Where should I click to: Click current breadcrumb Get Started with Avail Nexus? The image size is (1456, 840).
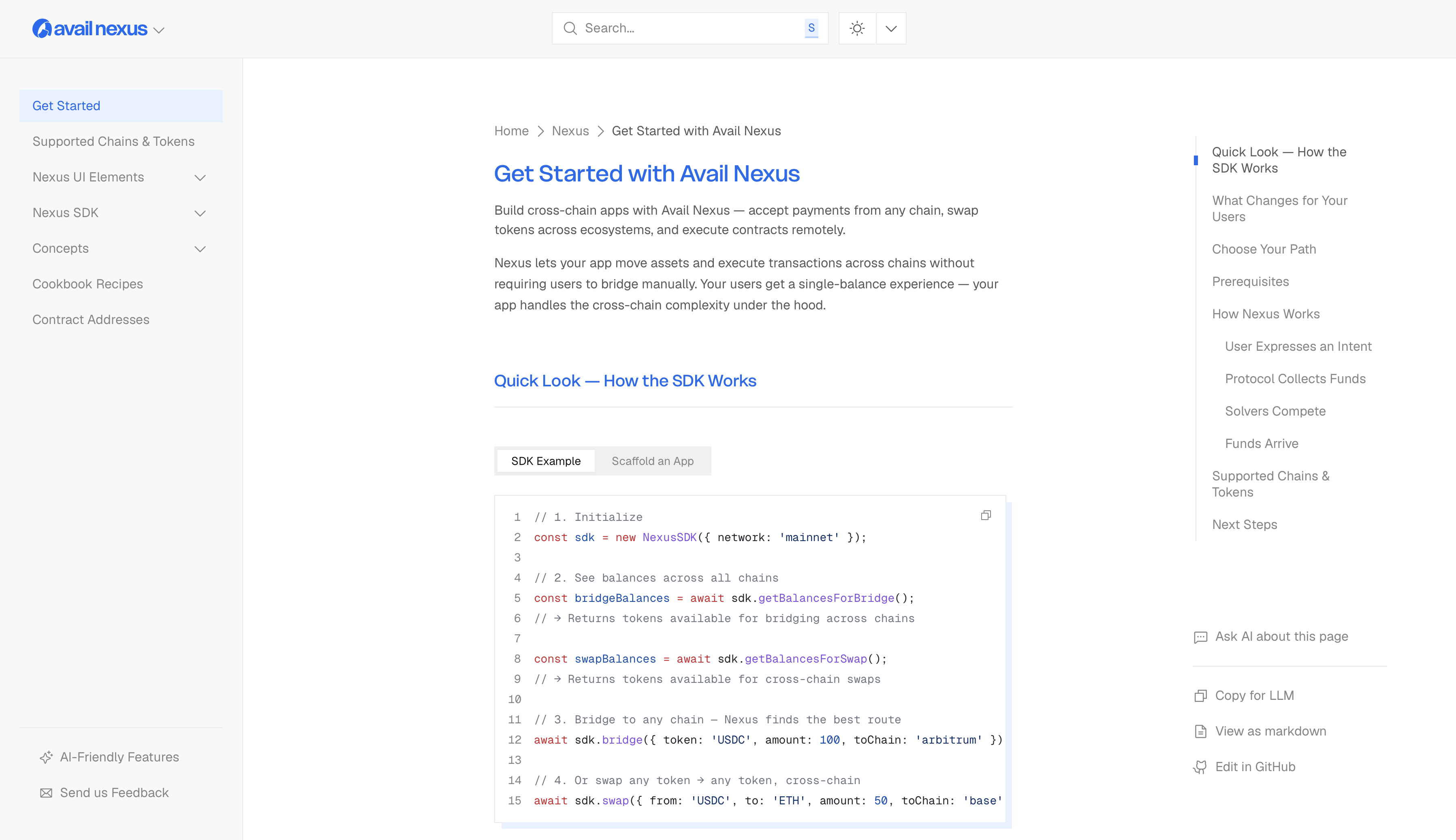tap(696, 131)
